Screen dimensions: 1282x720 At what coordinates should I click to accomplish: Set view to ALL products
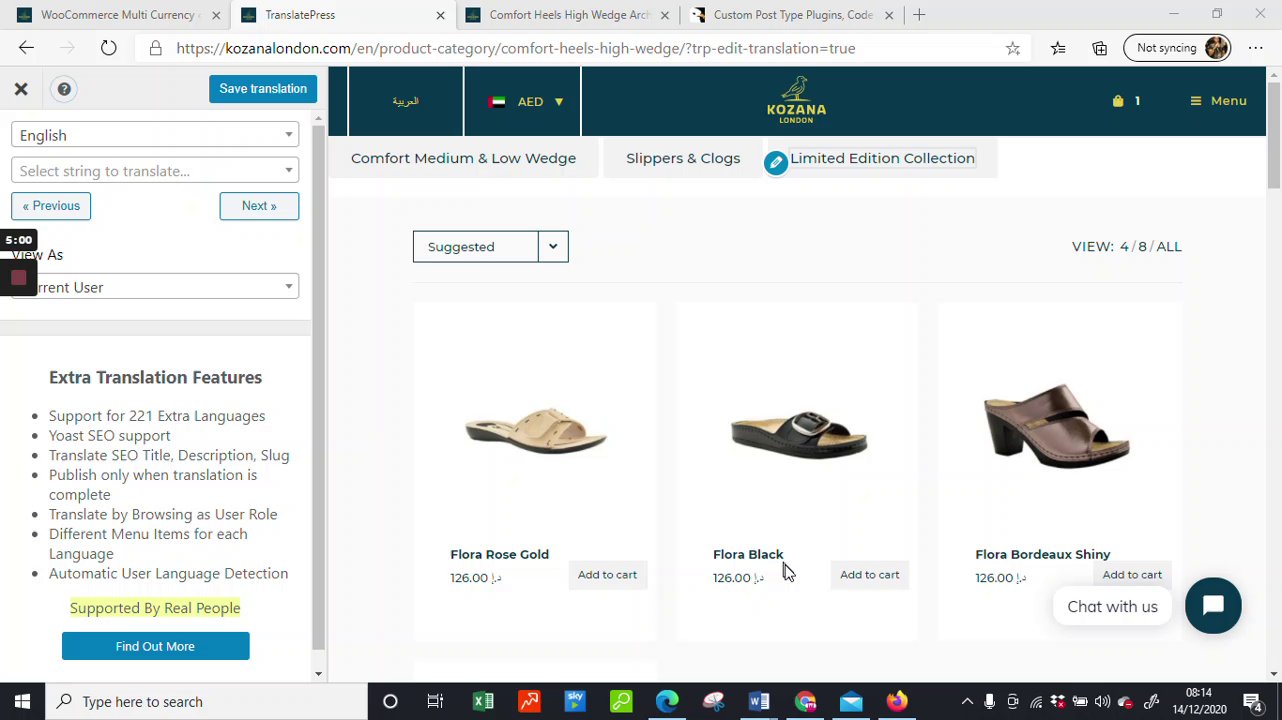(1169, 247)
